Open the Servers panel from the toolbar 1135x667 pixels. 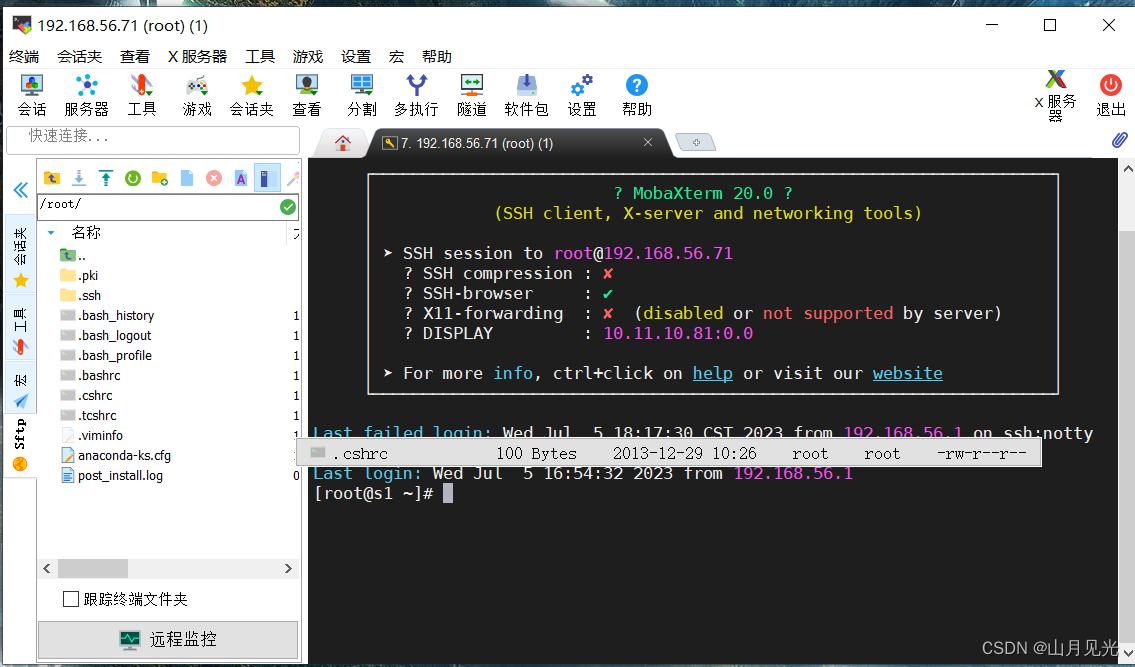[x=86, y=94]
